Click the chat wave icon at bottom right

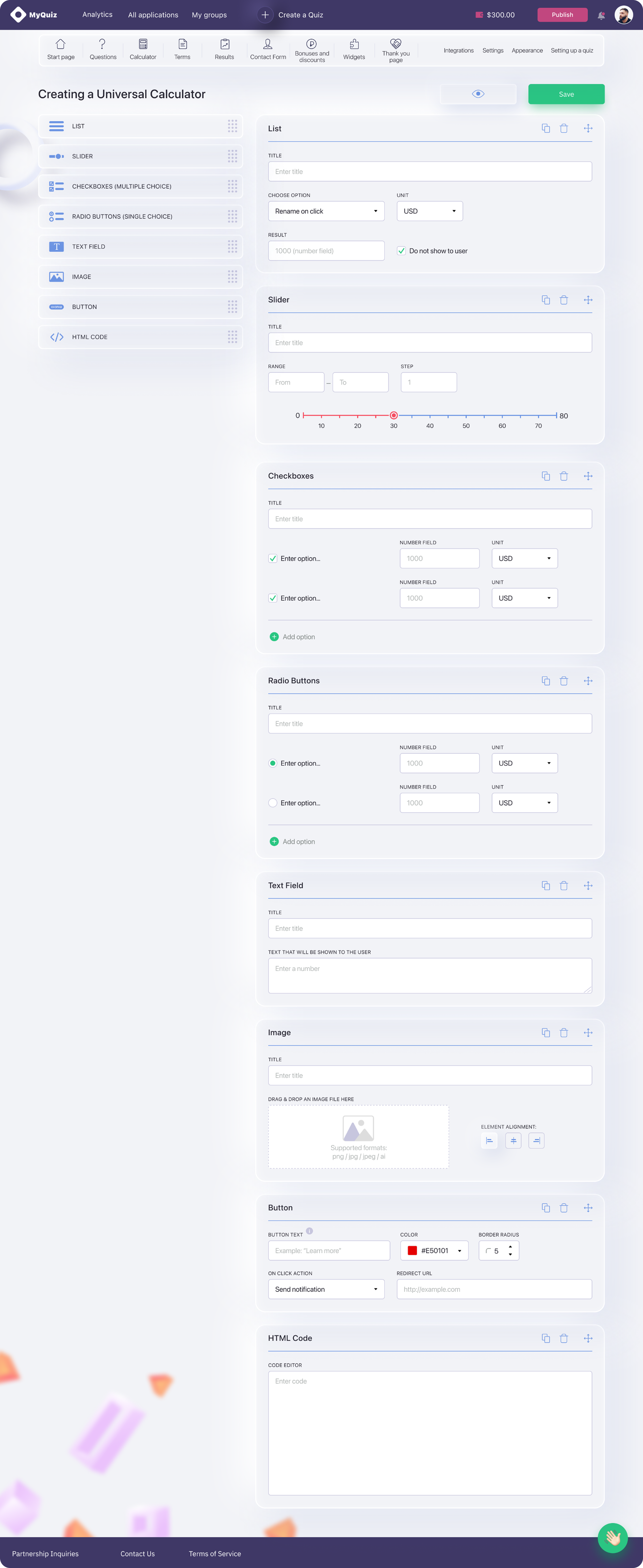[613, 1538]
